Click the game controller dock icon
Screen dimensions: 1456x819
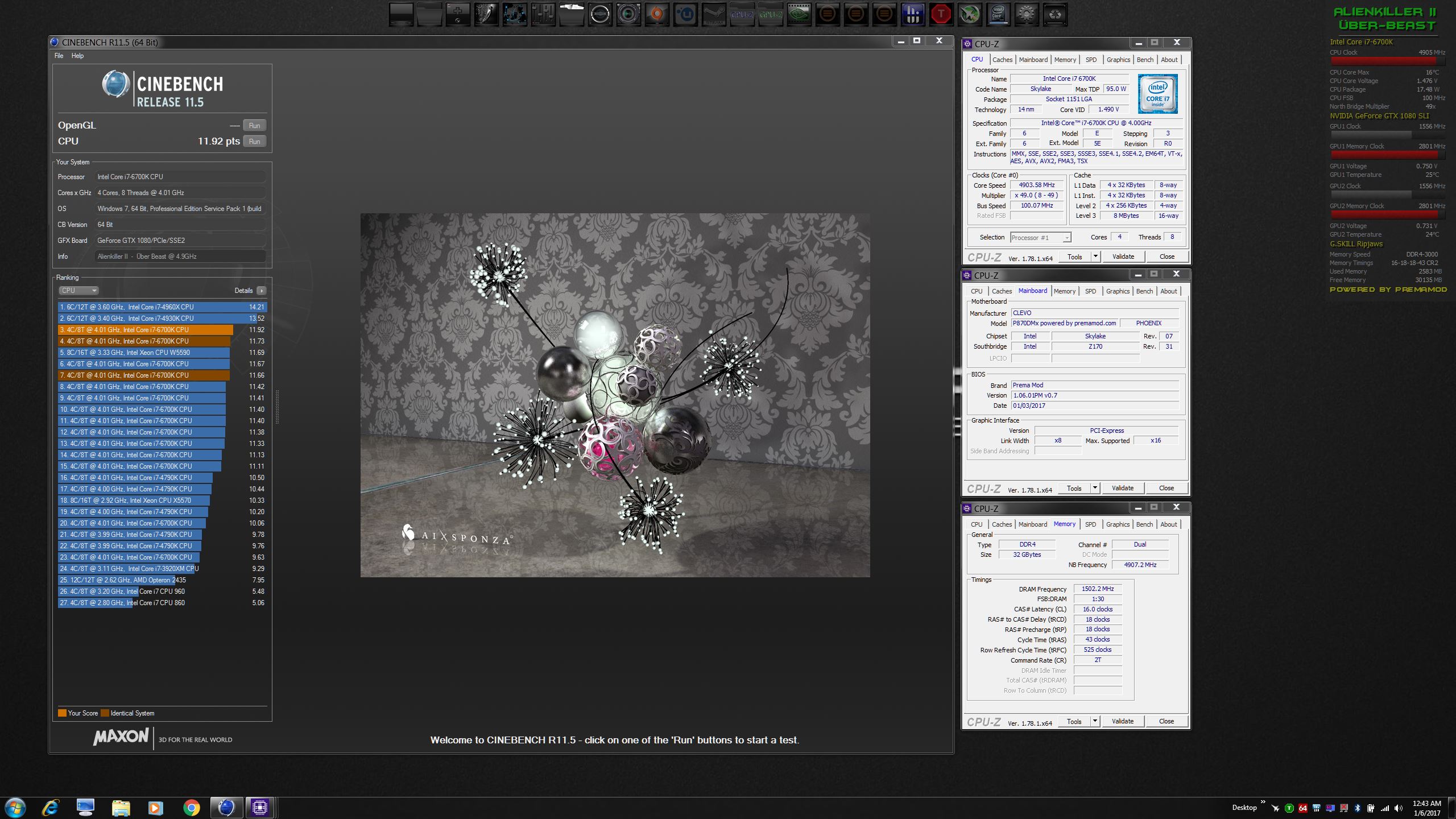pyautogui.click(x=458, y=14)
